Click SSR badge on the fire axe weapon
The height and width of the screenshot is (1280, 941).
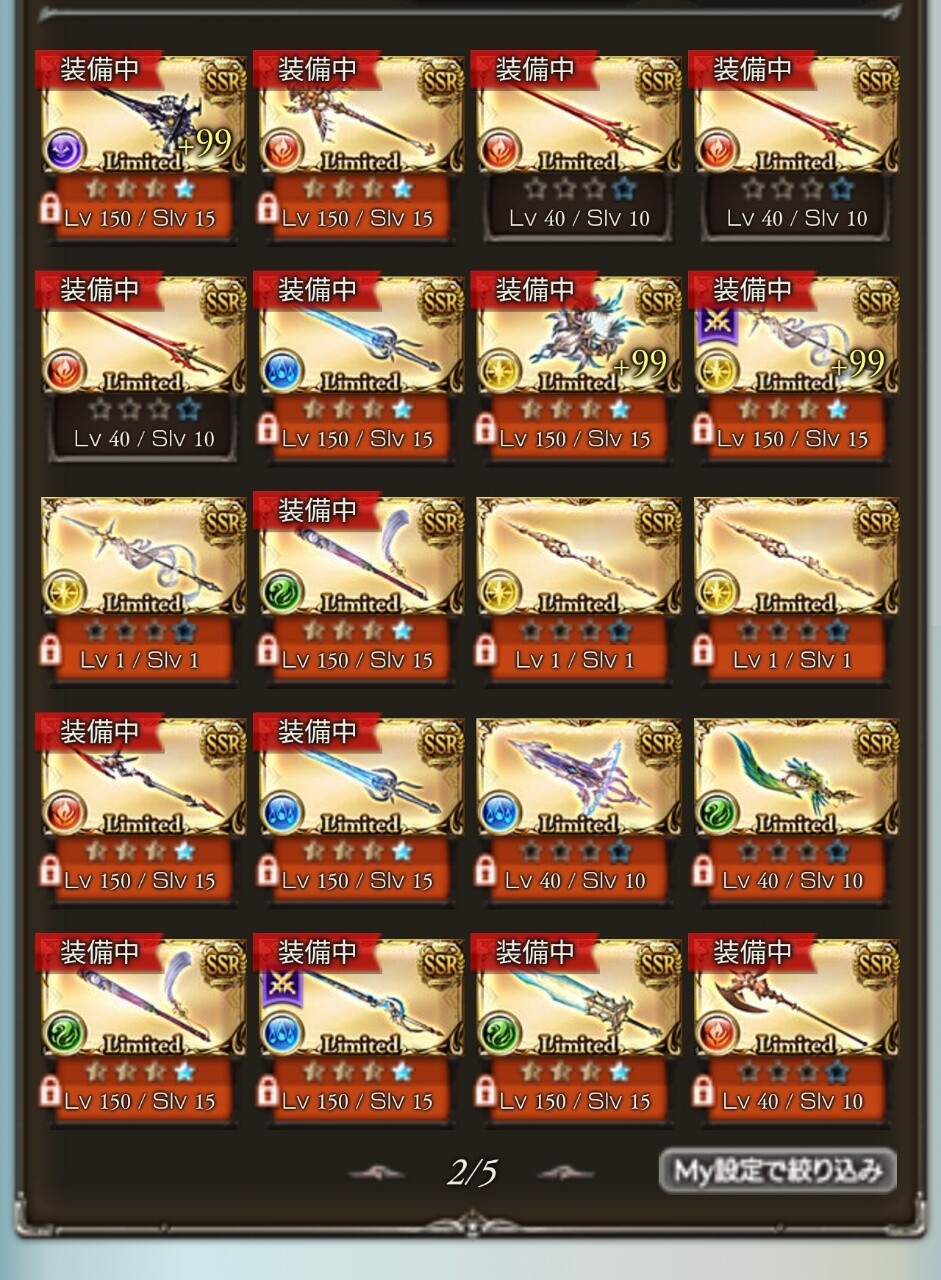point(876,963)
